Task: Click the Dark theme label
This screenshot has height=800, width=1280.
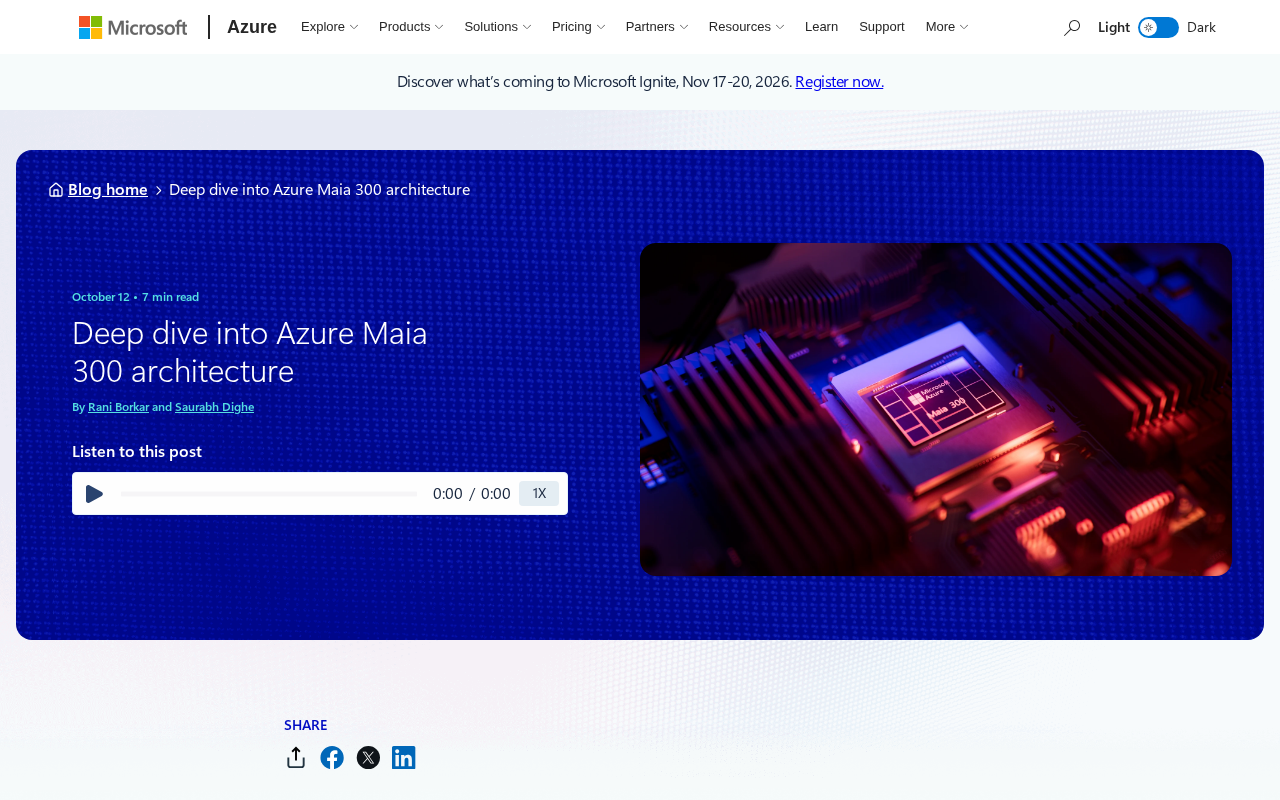Action: tap(1201, 27)
